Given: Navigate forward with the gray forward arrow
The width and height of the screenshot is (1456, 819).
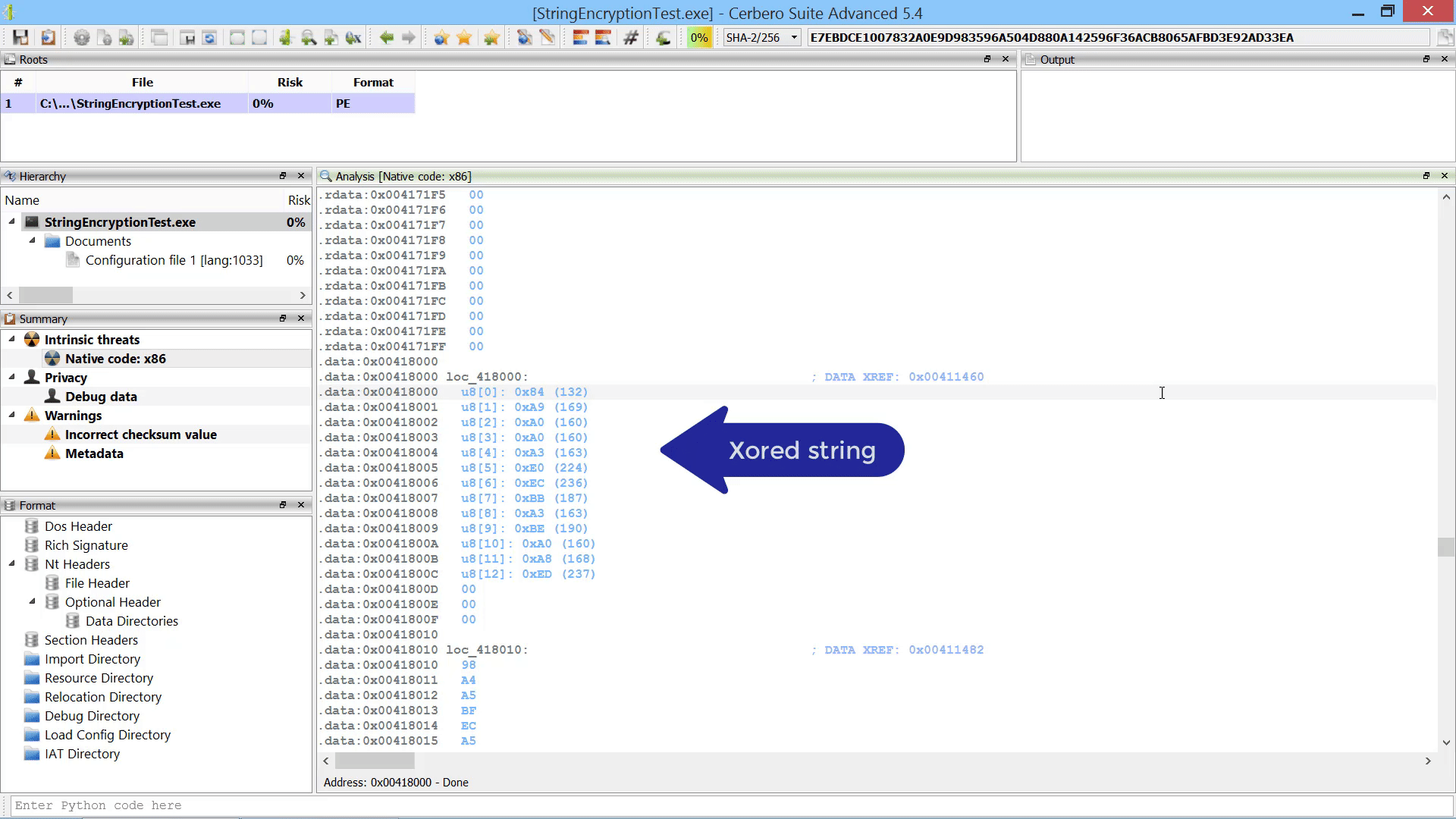Looking at the screenshot, I should click(x=408, y=36).
